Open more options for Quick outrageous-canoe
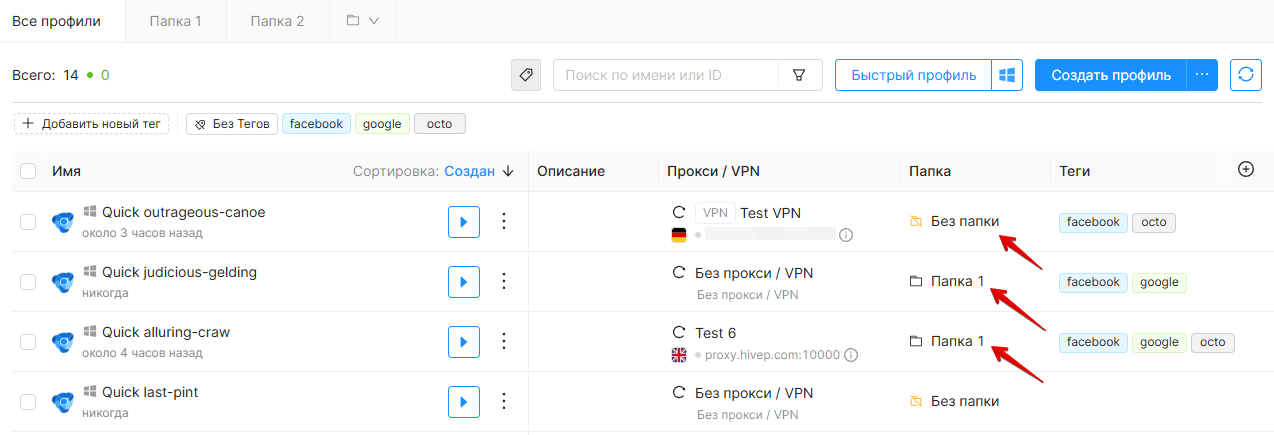1274x435 pixels. pos(504,222)
